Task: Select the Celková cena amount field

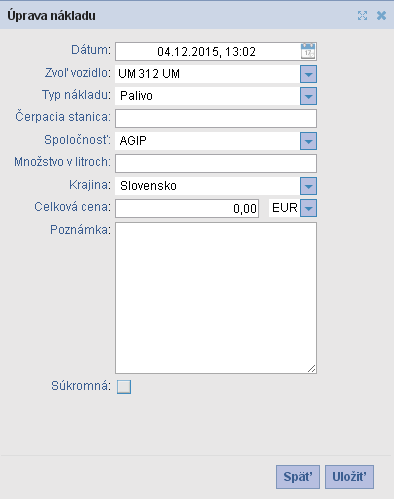Action: 187,208
